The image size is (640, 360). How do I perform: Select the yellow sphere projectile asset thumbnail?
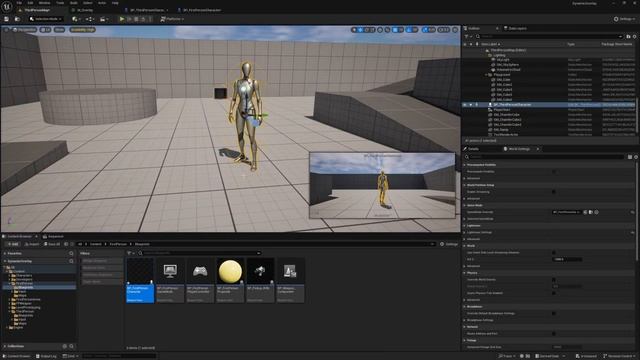click(230, 271)
